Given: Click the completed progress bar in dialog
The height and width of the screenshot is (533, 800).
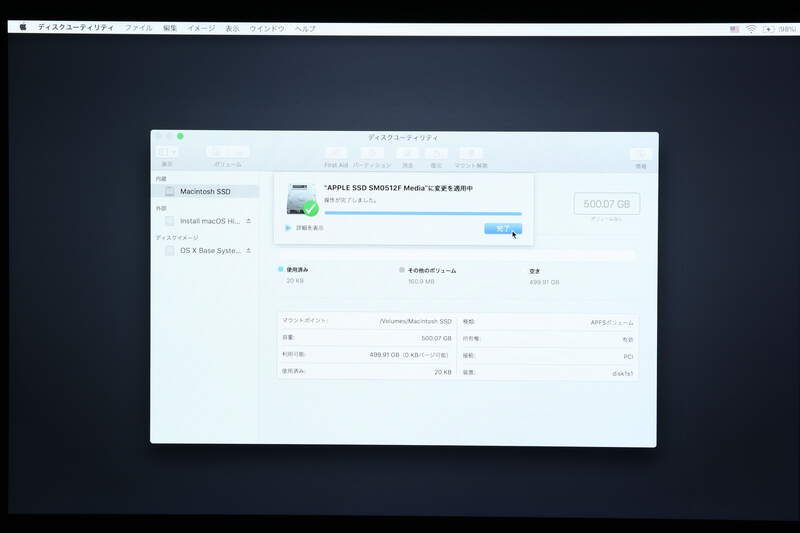Looking at the screenshot, I should [x=423, y=213].
